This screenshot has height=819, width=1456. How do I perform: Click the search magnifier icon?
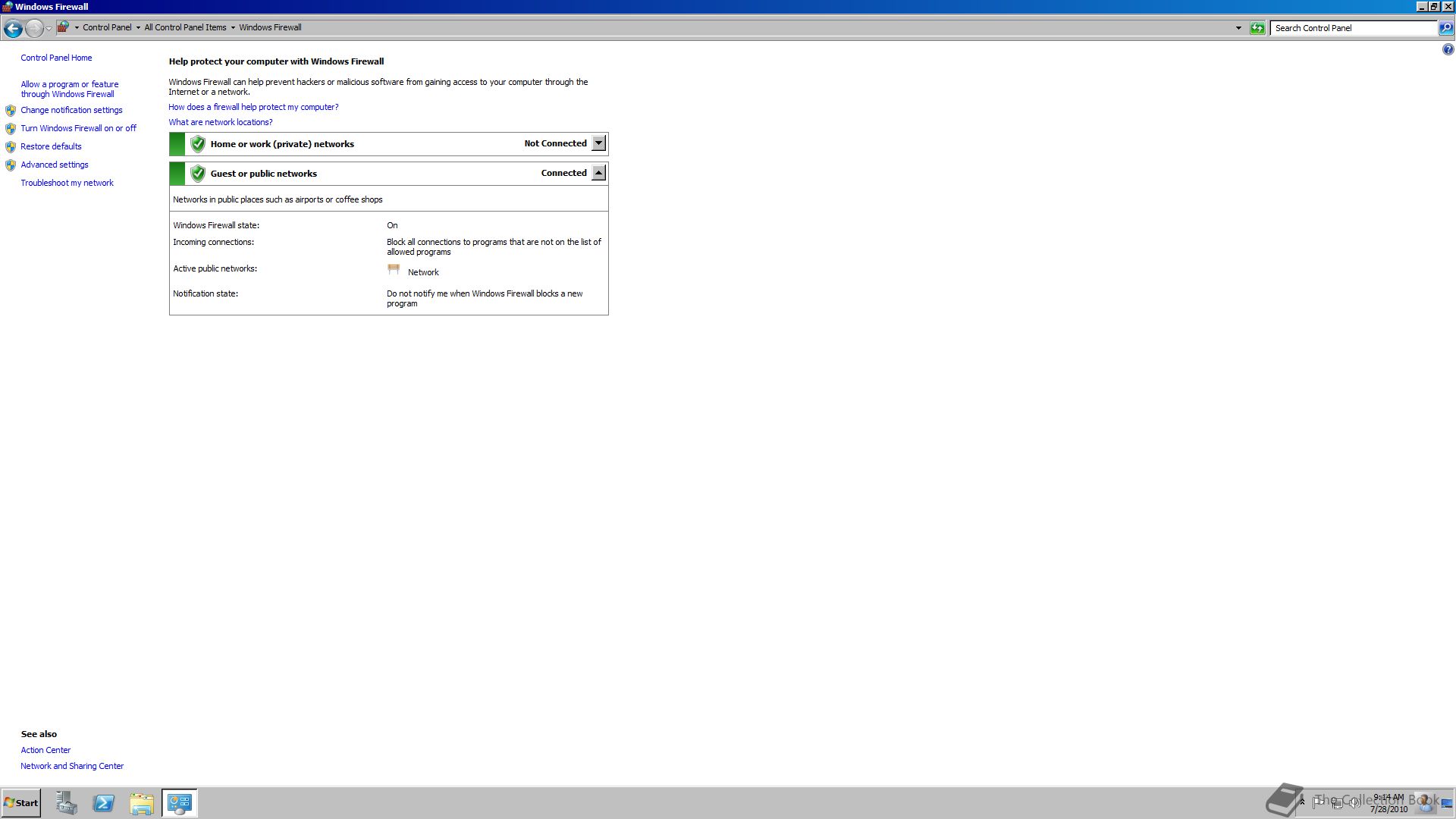pyautogui.click(x=1446, y=28)
